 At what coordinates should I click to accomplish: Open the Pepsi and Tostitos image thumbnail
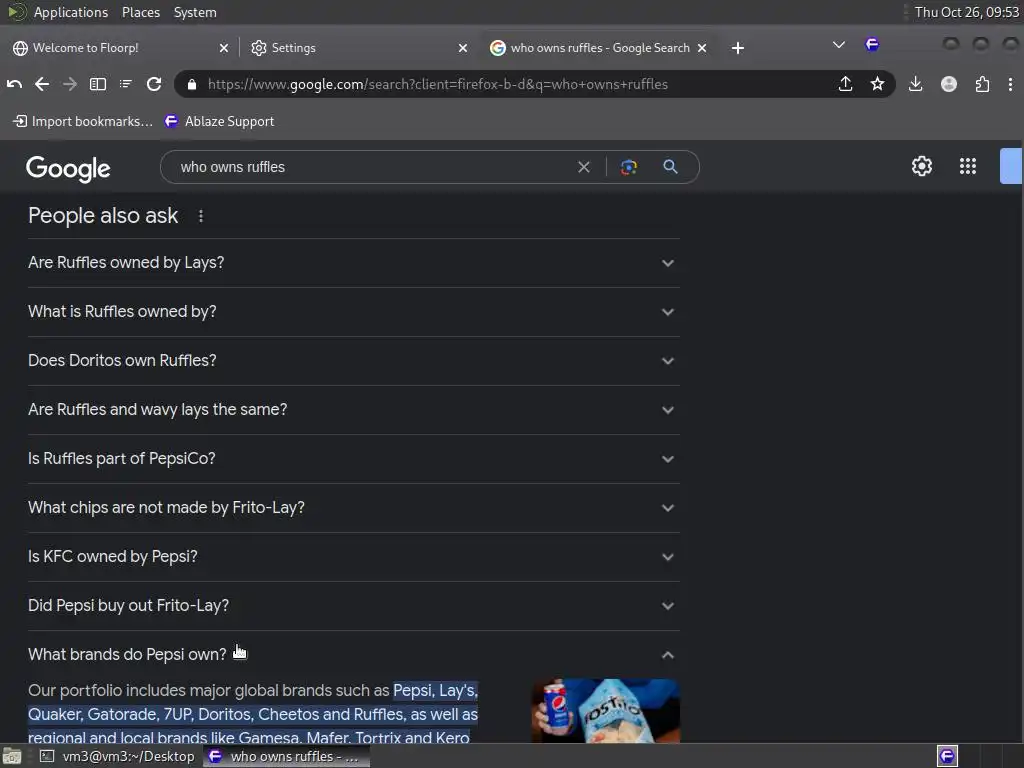tap(605, 711)
